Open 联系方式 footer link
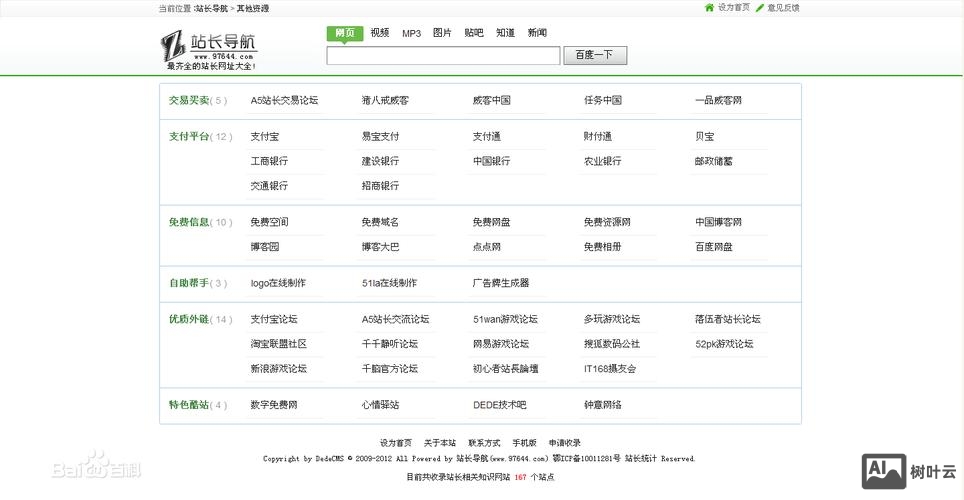 click(484, 443)
